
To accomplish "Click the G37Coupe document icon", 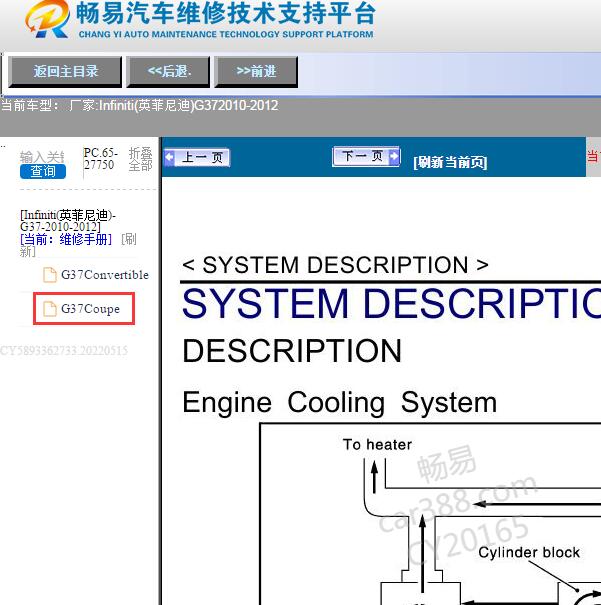I will click(49, 309).
